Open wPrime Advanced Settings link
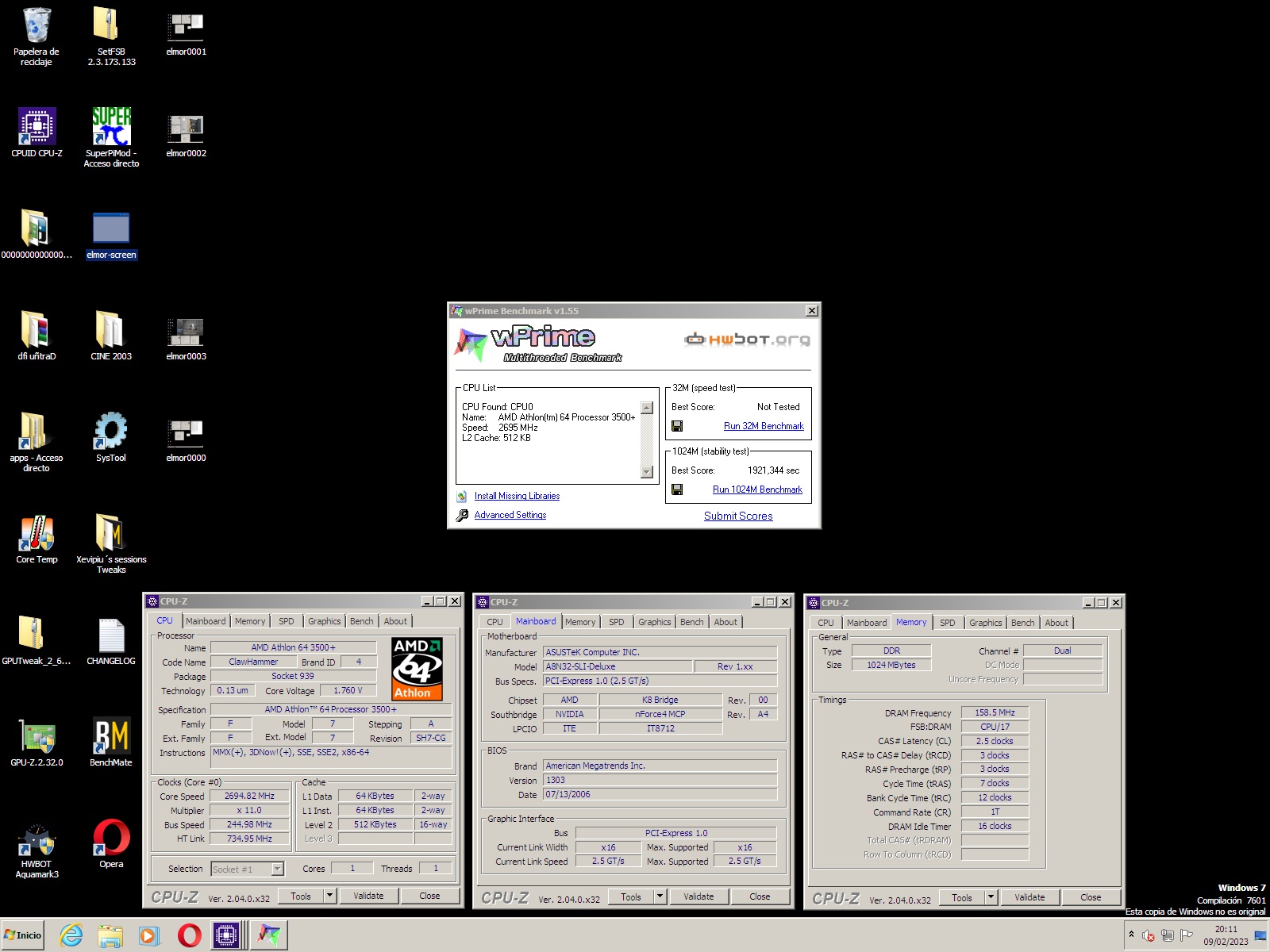The height and width of the screenshot is (952, 1270). point(510,515)
